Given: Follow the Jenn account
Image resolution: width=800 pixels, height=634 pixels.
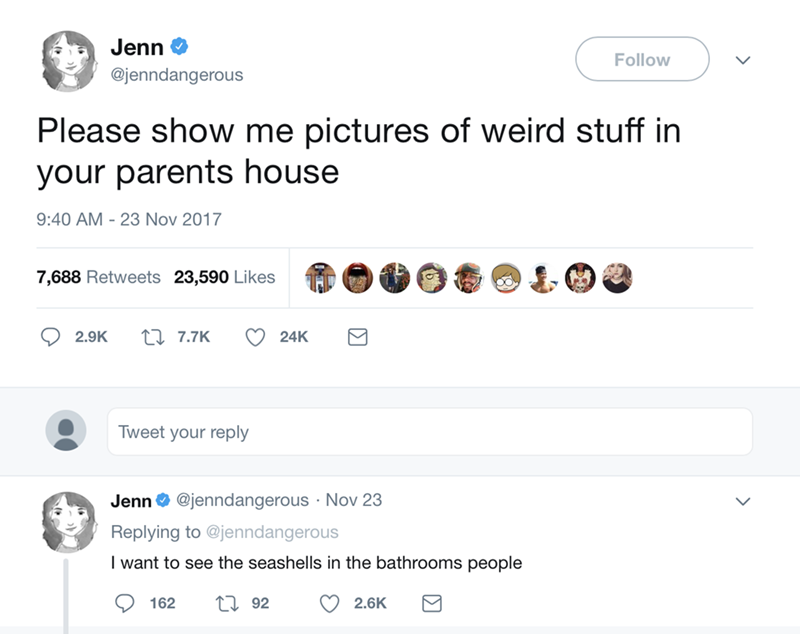Looking at the screenshot, I should click(642, 60).
